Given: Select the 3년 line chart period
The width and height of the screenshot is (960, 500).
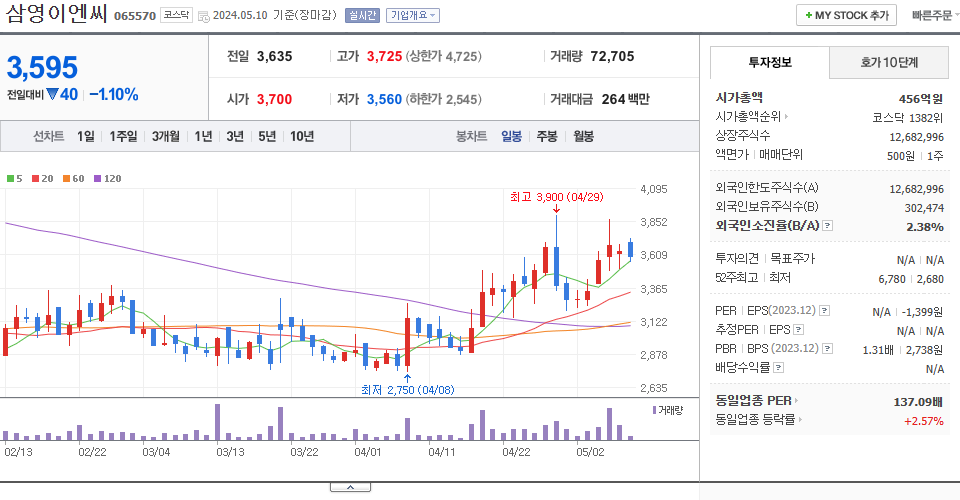Looking at the screenshot, I should [235, 136].
